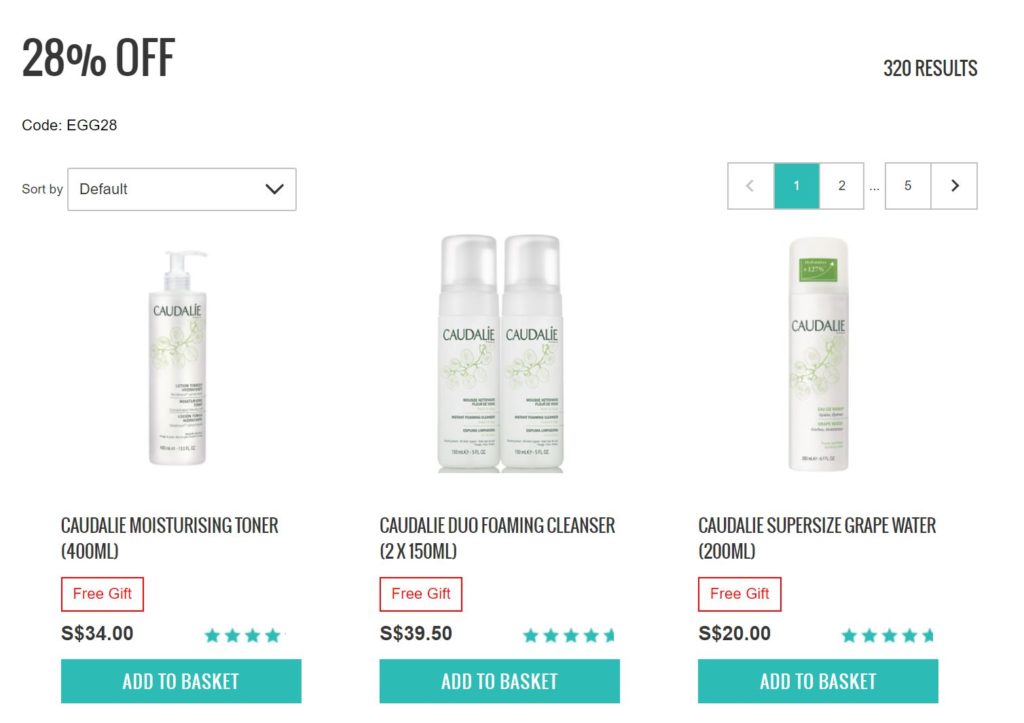Open the Supersize Grape Water product image
The height and width of the screenshot is (723, 1024).
coord(818,353)
